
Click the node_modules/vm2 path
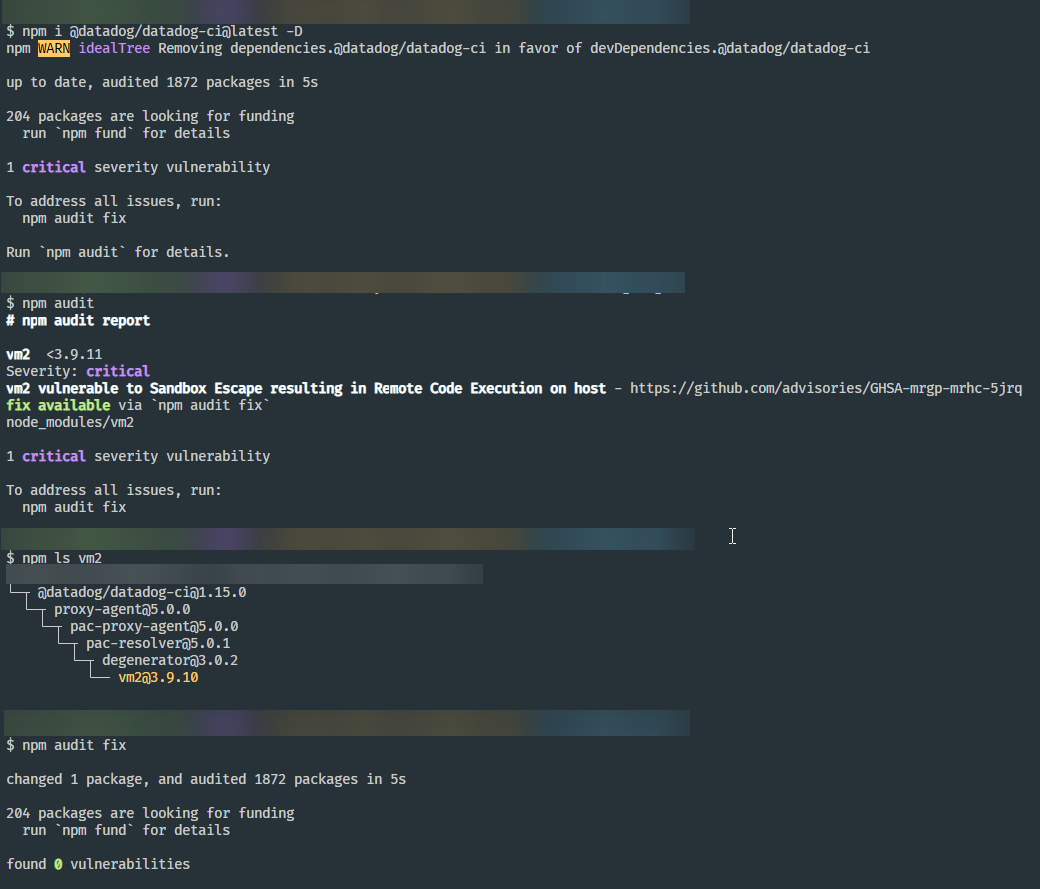click(70, 423)
